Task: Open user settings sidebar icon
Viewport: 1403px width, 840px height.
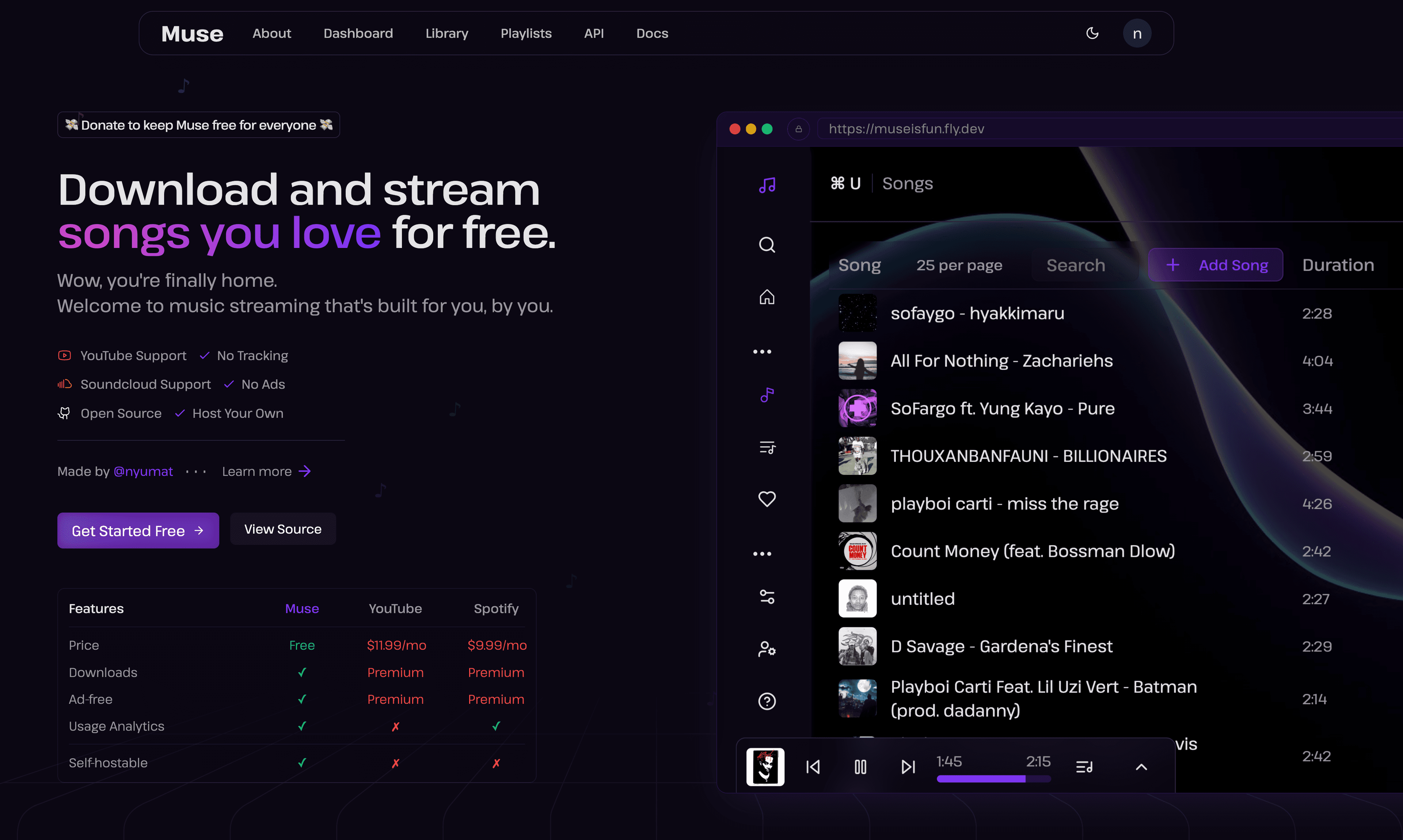Action: 767,649
